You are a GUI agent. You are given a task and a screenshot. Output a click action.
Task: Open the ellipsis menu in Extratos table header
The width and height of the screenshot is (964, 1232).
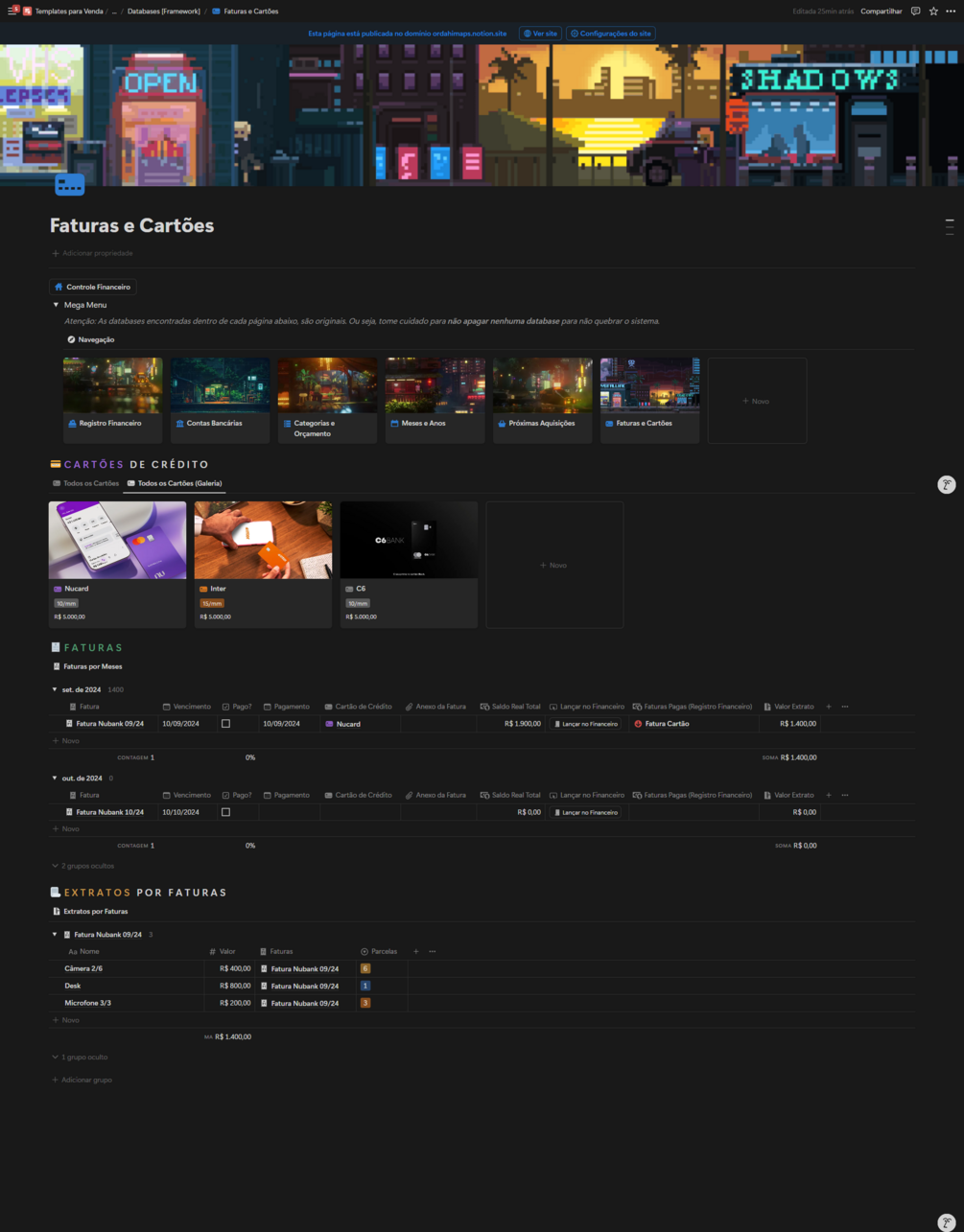[x=433, y=951]
